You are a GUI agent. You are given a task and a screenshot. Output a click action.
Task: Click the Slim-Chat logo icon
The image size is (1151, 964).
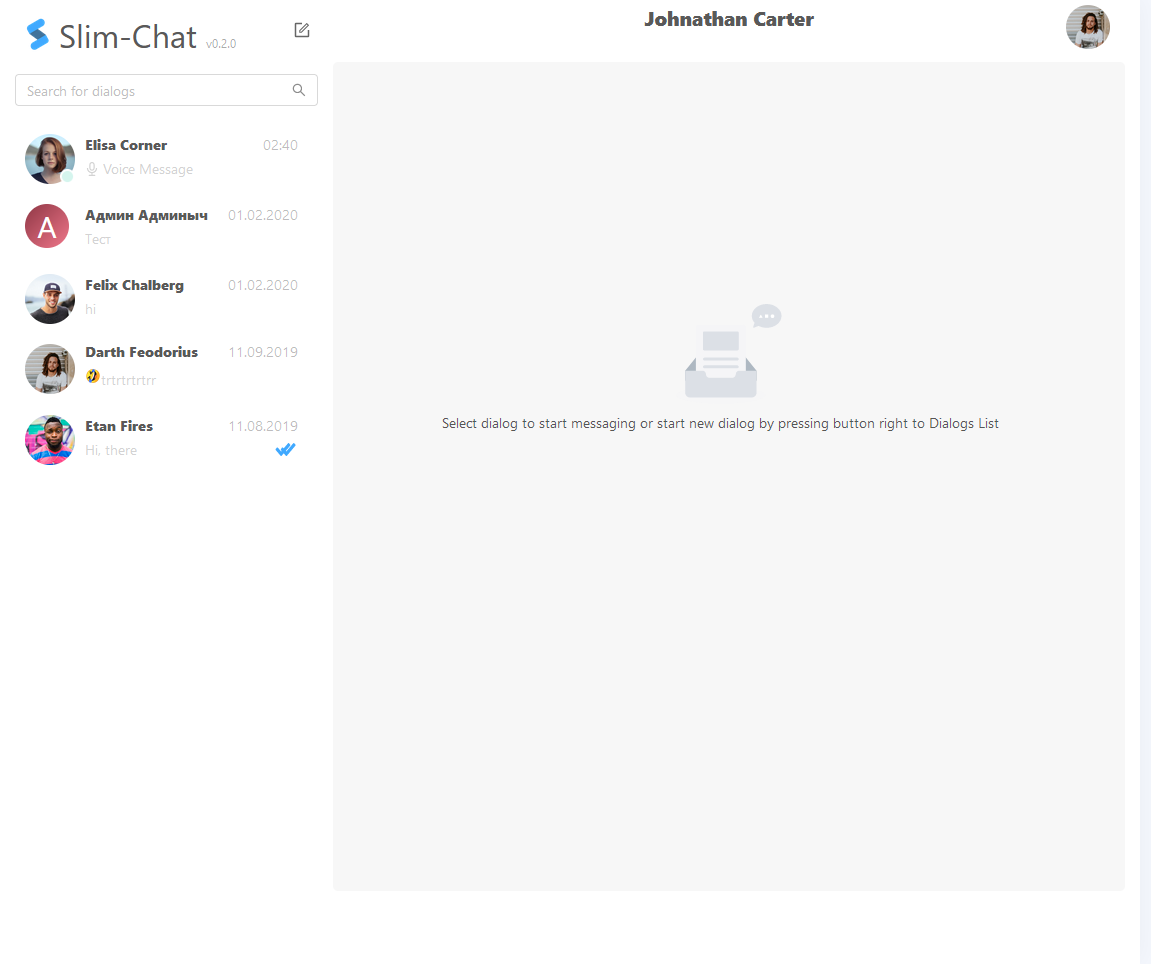click(38, 35)
